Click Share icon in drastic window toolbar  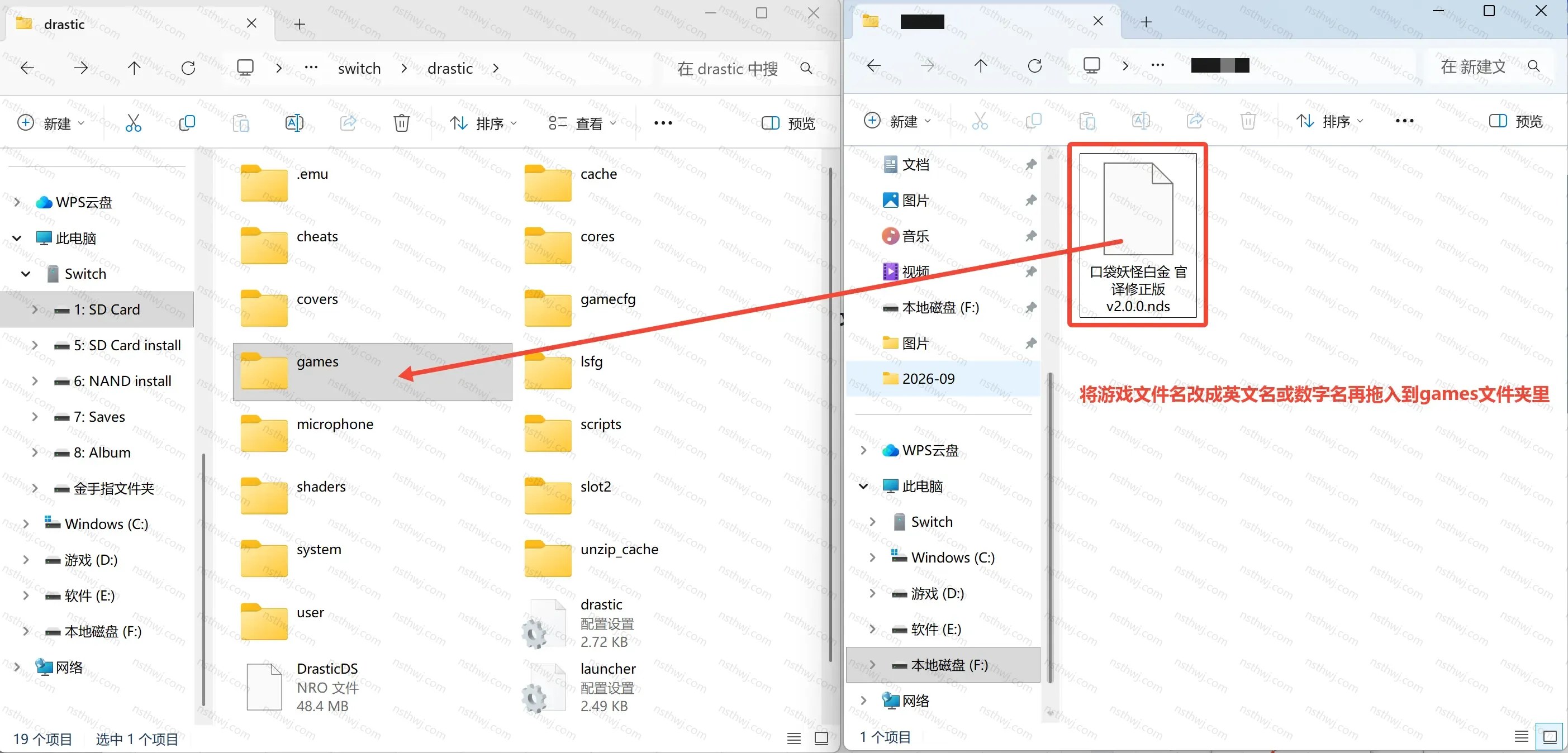click(348, 123)
